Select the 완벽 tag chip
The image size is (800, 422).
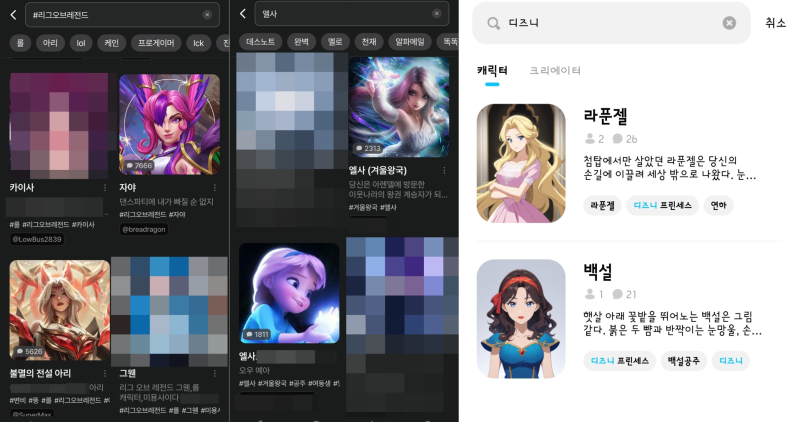tap(302, 42)
